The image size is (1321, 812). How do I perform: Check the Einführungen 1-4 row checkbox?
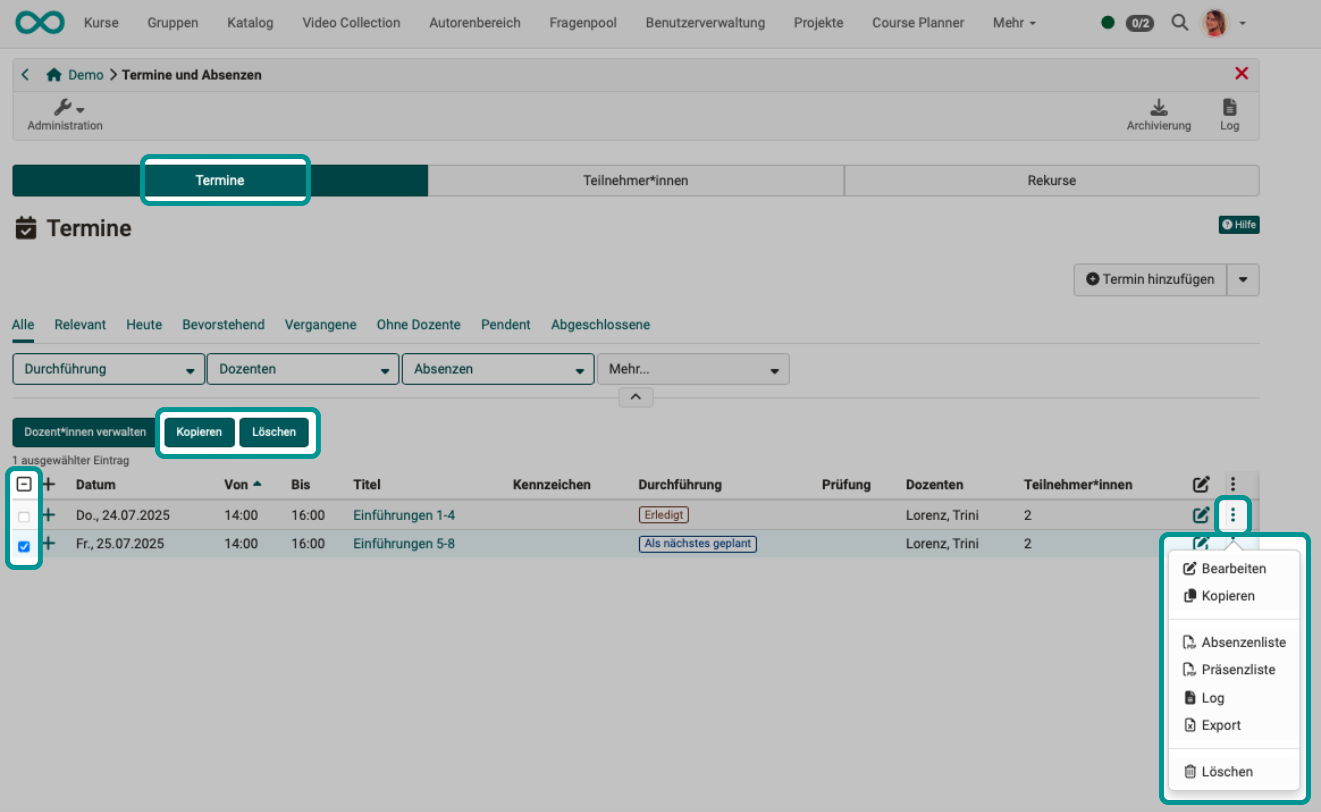click(23, 515)
